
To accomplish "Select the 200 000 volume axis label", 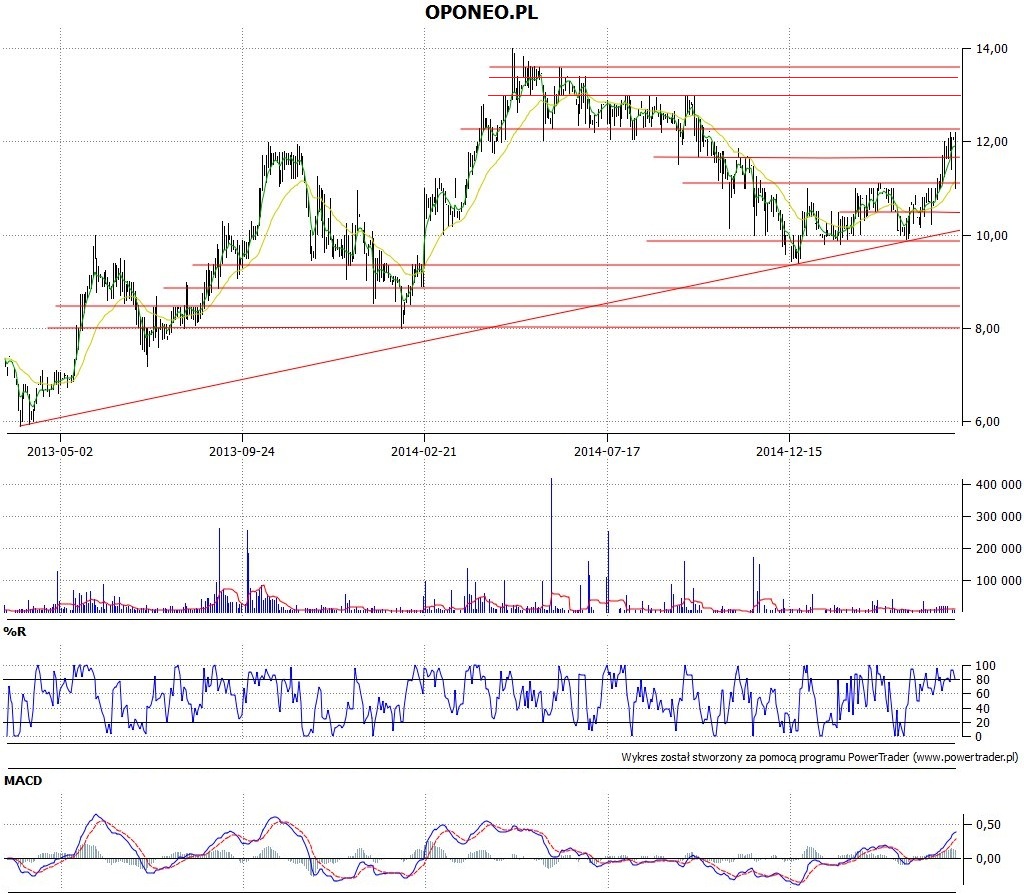I will (999, 549).
